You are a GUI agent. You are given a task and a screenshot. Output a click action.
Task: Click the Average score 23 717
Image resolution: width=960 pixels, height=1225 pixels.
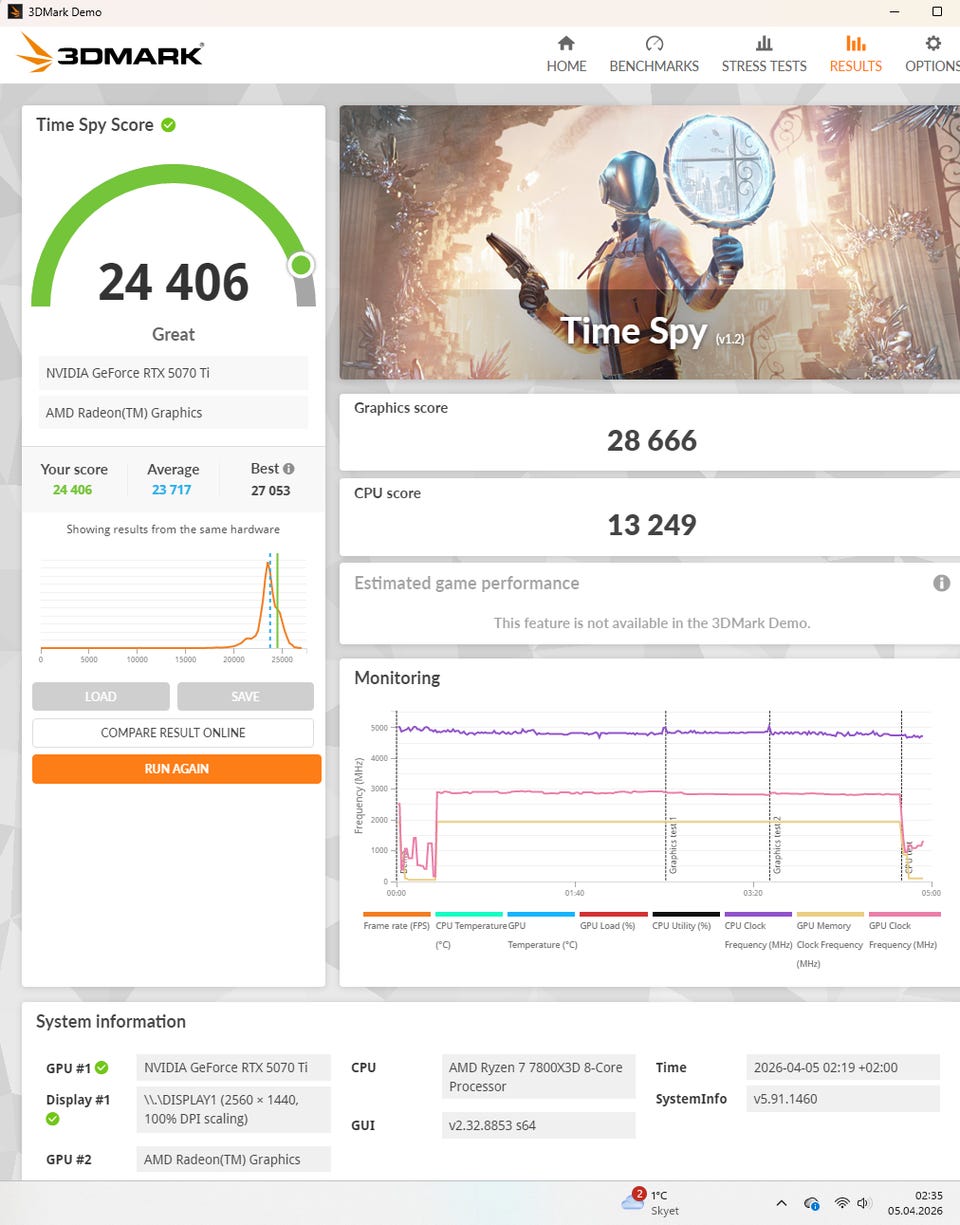171,490
